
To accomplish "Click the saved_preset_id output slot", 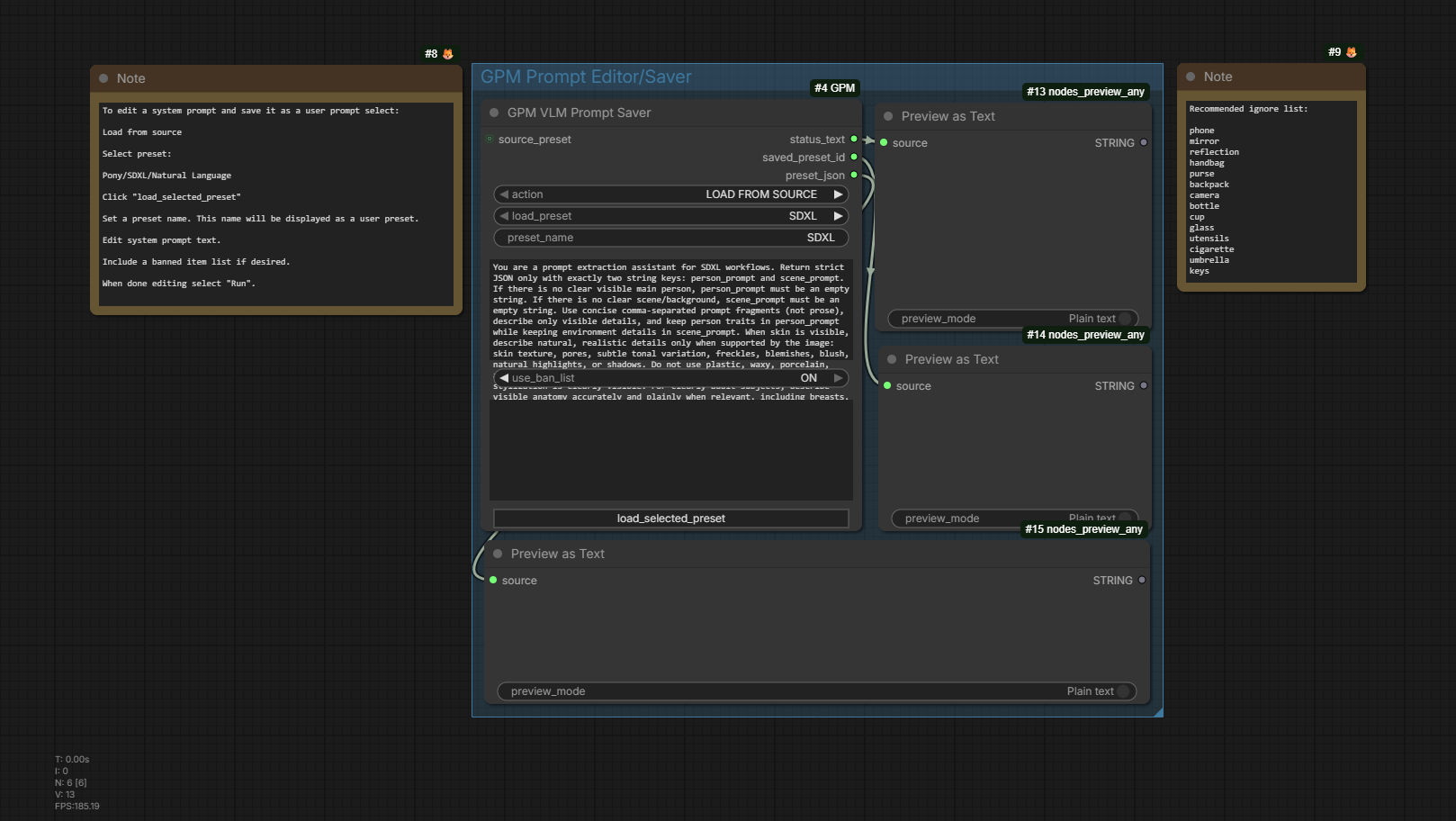I will pyautogui.click(x=854, y=158).
